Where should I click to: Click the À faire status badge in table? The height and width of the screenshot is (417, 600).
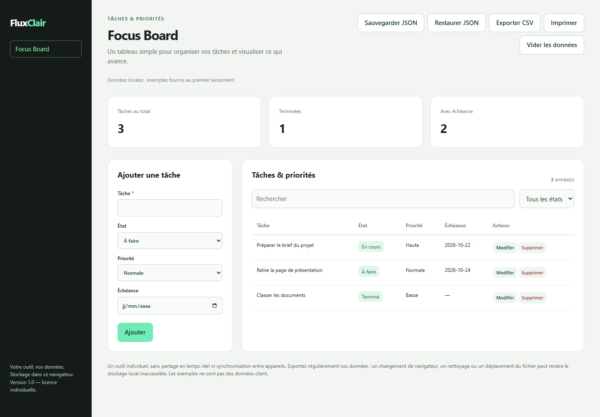[x=368, y=272]
